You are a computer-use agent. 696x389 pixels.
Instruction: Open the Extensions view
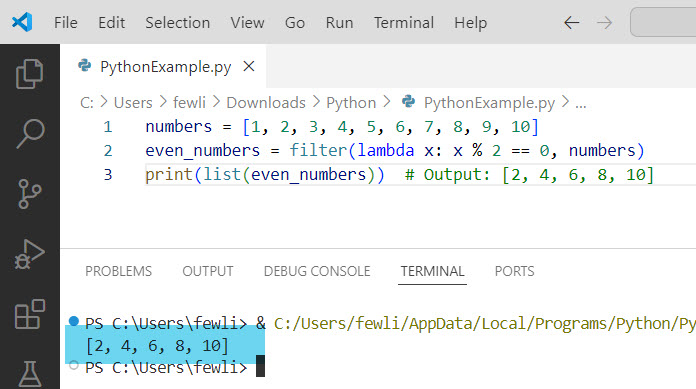(30, 314)
